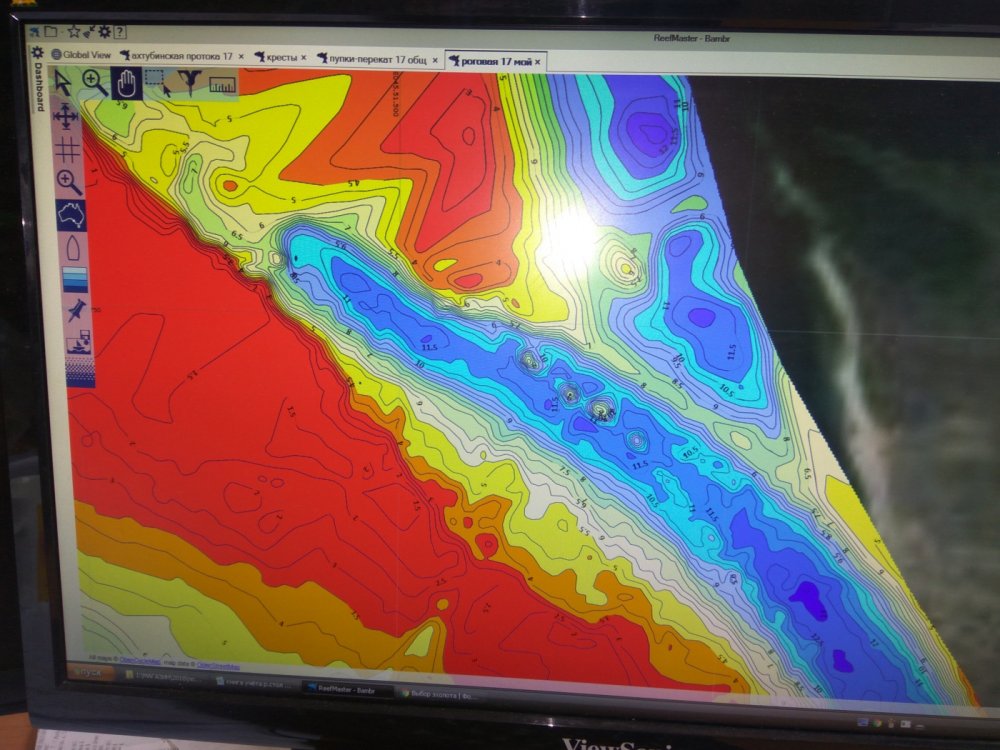
Task: Open the gear menu above Dashboard
Action: click(x=37, y=53)
